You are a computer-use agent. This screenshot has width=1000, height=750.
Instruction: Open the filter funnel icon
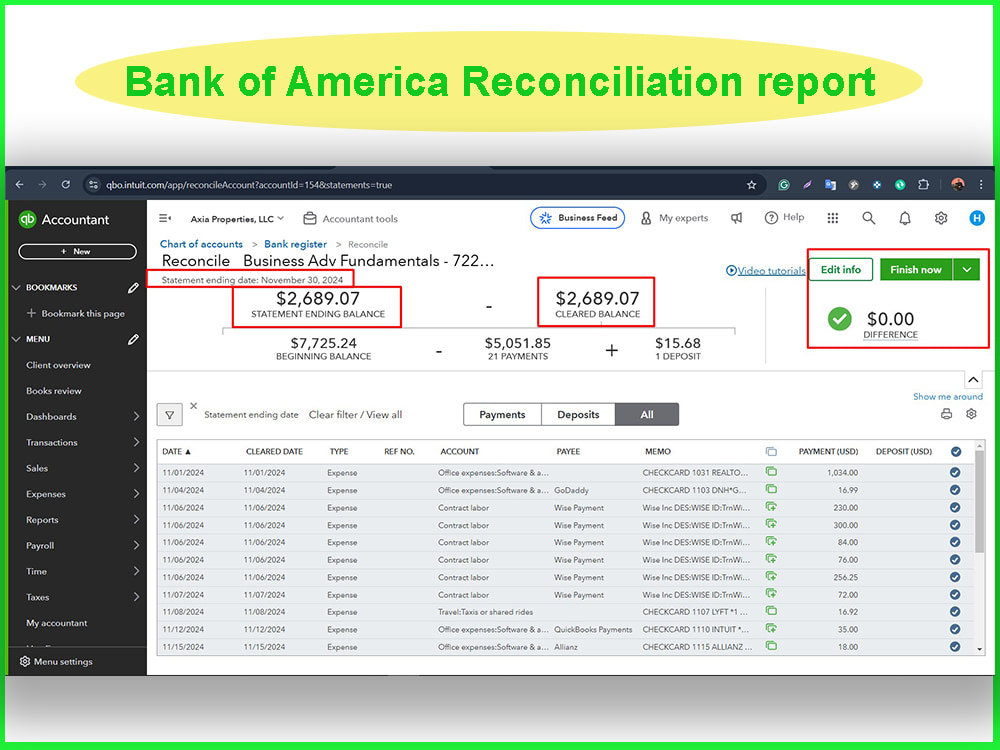point(170,415)
